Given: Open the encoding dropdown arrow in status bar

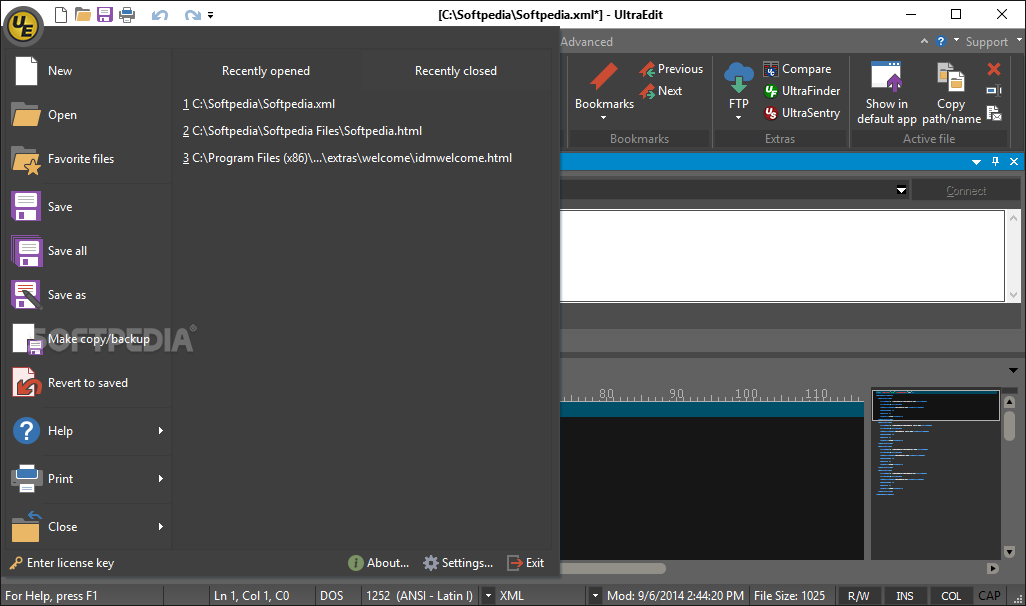Looking at the screenshot, I should [x=488, y=596].
